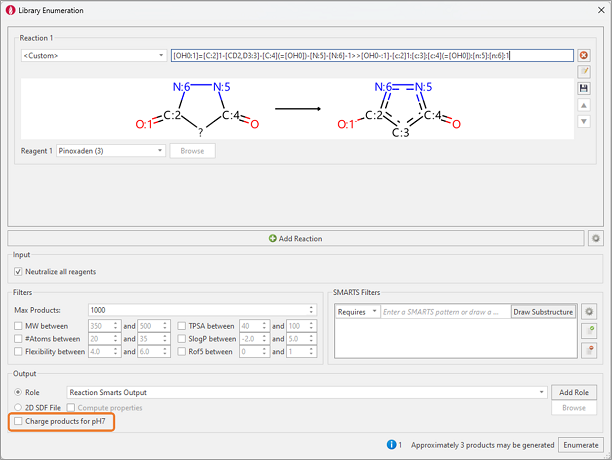This screenshot has height=460, width=612.
Task: Open reaction settings gear beside Add Reaction
Action: point(596,238)
